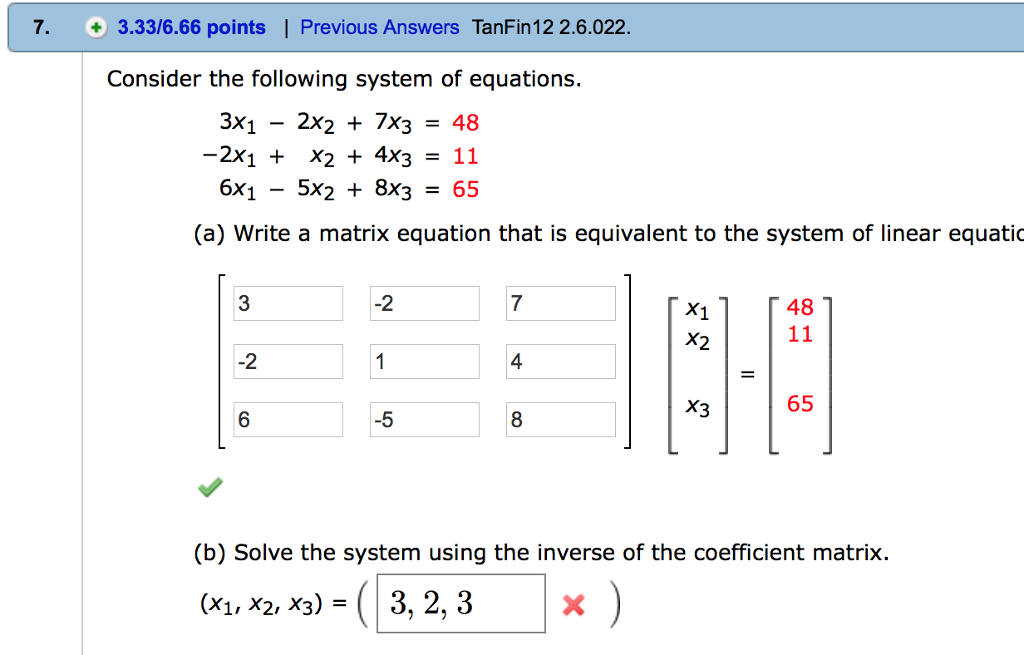This screenshot has height=655, width=1024.
Task: Select the matrix cell containing -5
Action: coord(423,419)
